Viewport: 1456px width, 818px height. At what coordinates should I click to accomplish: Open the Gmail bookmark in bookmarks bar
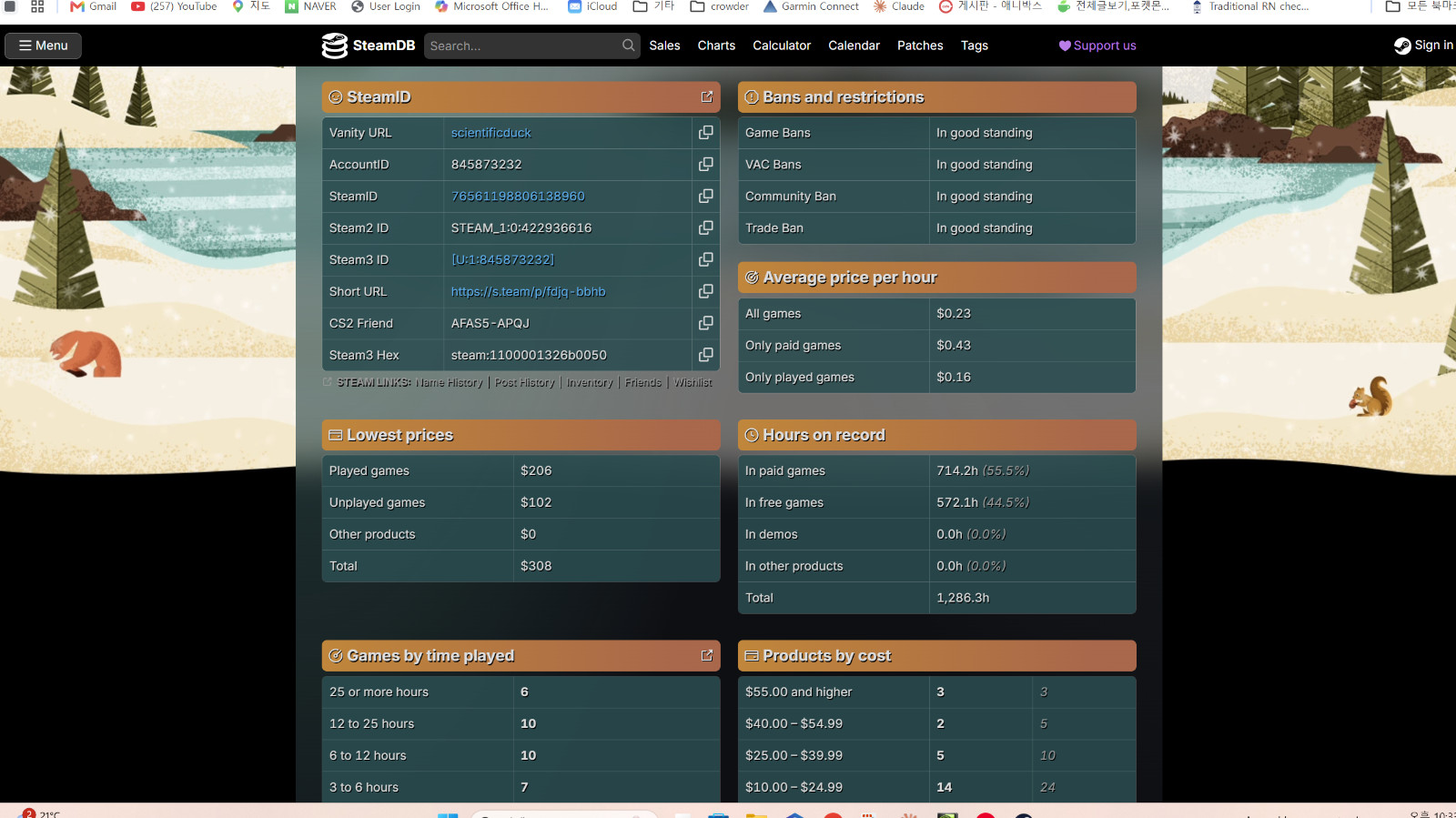[x=93, y=6]
